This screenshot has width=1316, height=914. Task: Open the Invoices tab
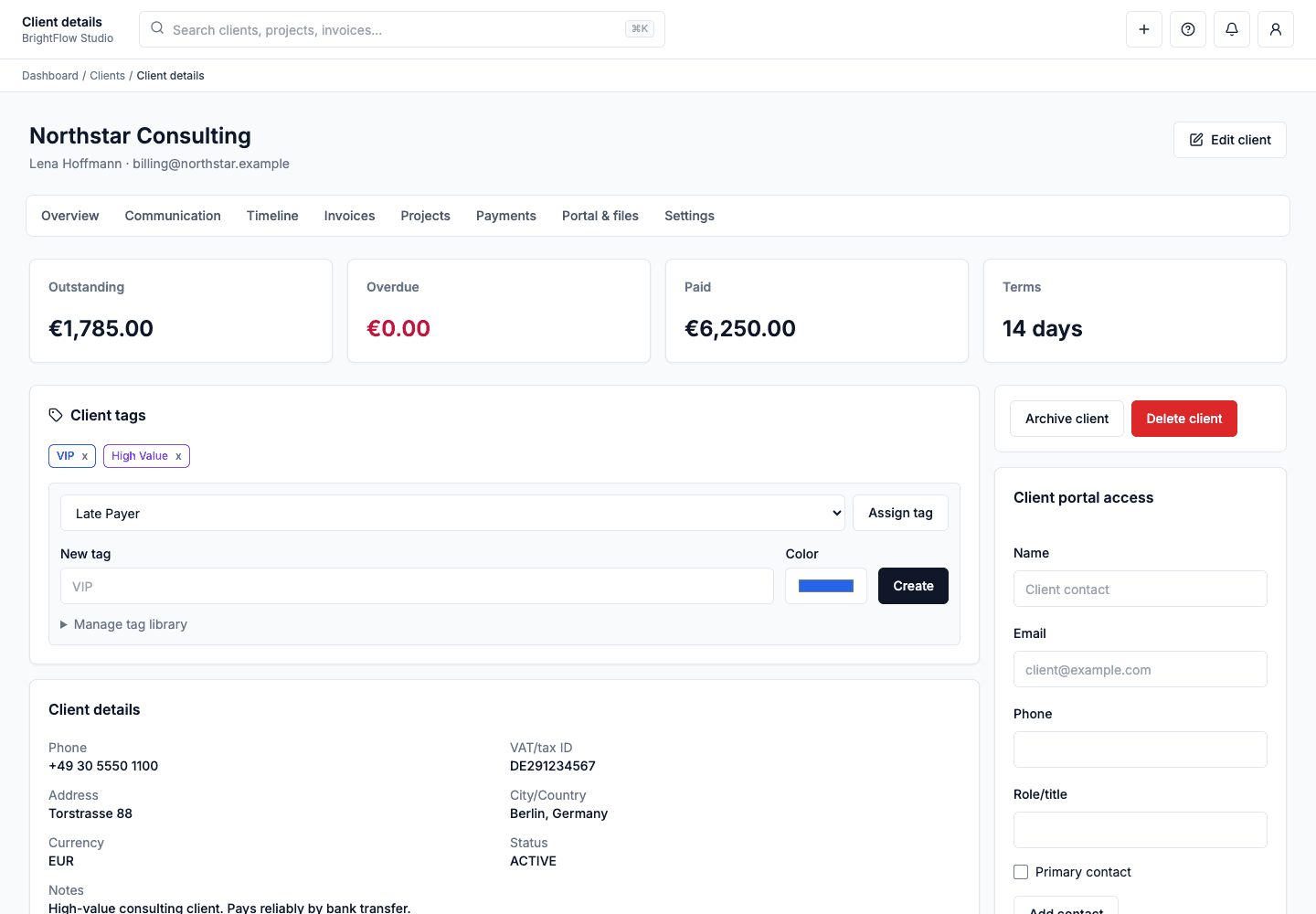coord(349,216)
